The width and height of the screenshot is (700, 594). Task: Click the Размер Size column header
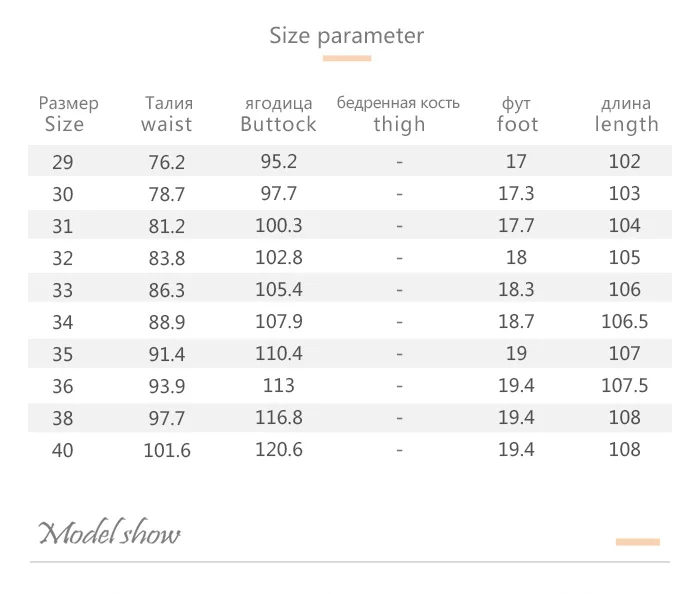(x=68, y=114)
